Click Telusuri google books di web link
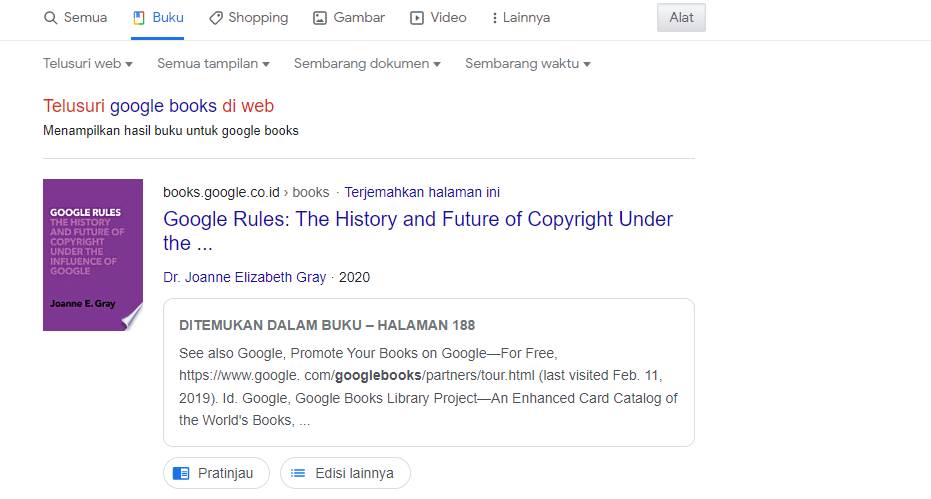 pyautogui.click(x=159, y=106)
